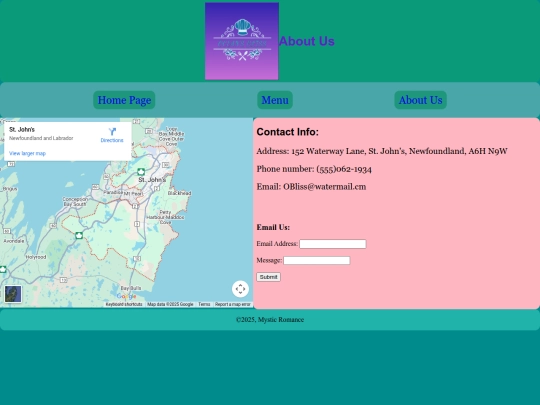
Task: Click the Bay Bulls label on map
Action: coord(131,288)
